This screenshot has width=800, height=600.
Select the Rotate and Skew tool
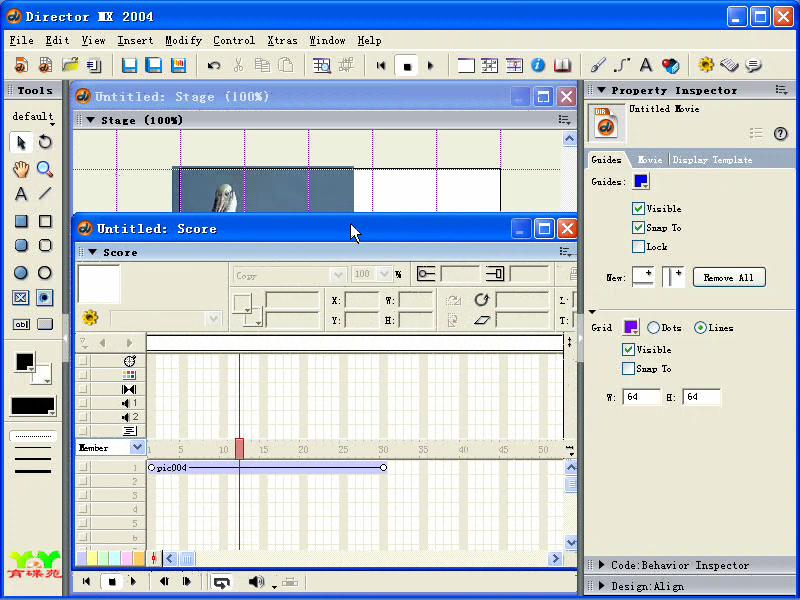point(45,142)
